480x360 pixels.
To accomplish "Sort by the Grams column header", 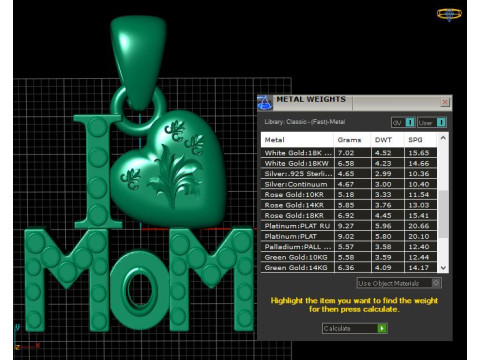I will point(352,140).
